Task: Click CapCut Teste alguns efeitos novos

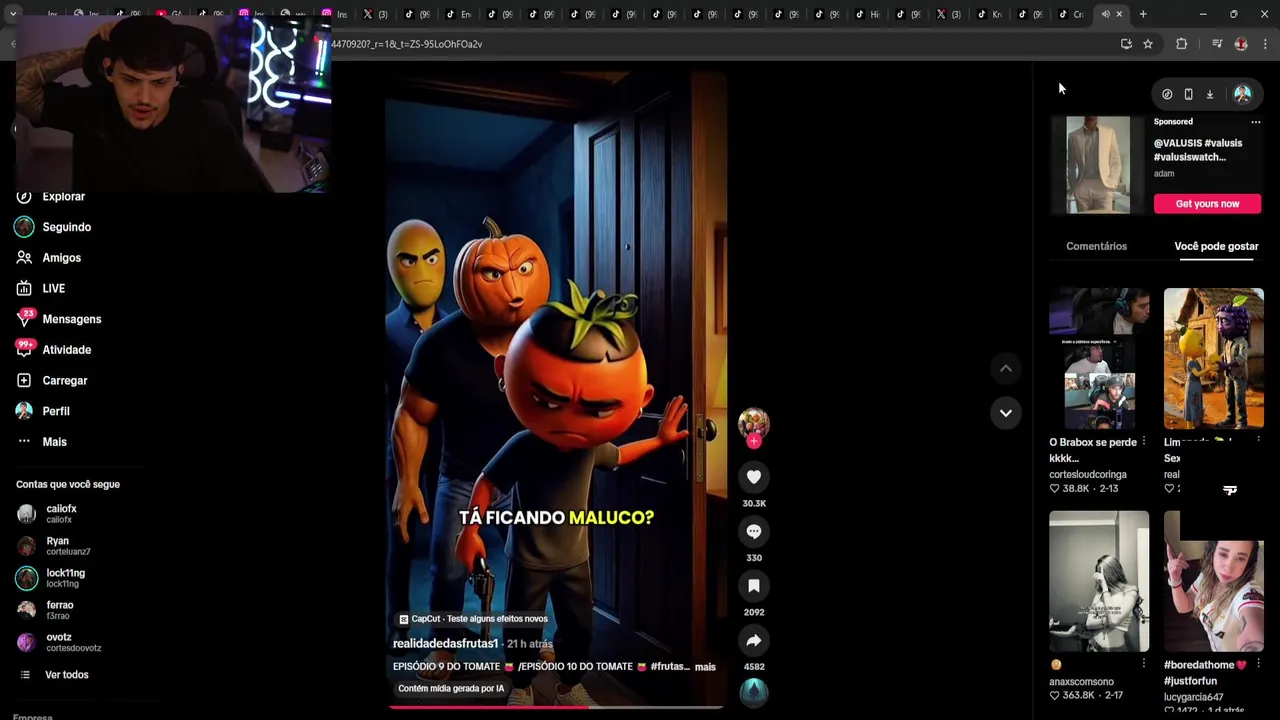Action: 473,619
